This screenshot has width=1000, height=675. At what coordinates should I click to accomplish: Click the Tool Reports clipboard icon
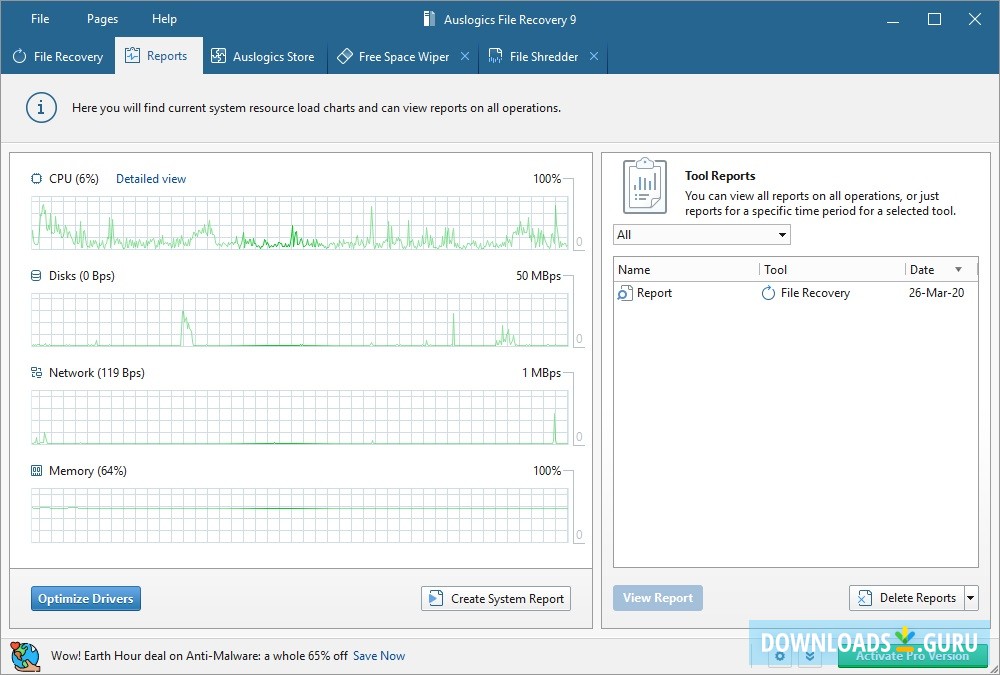point(645,186)
